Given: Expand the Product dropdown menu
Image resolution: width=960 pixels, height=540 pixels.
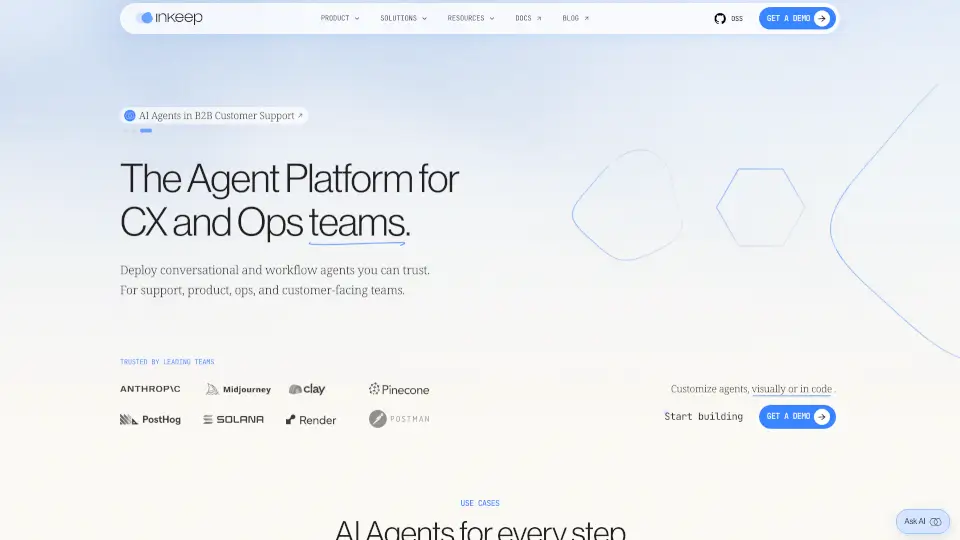Looking at the screenshot, I should pos(340,18).
